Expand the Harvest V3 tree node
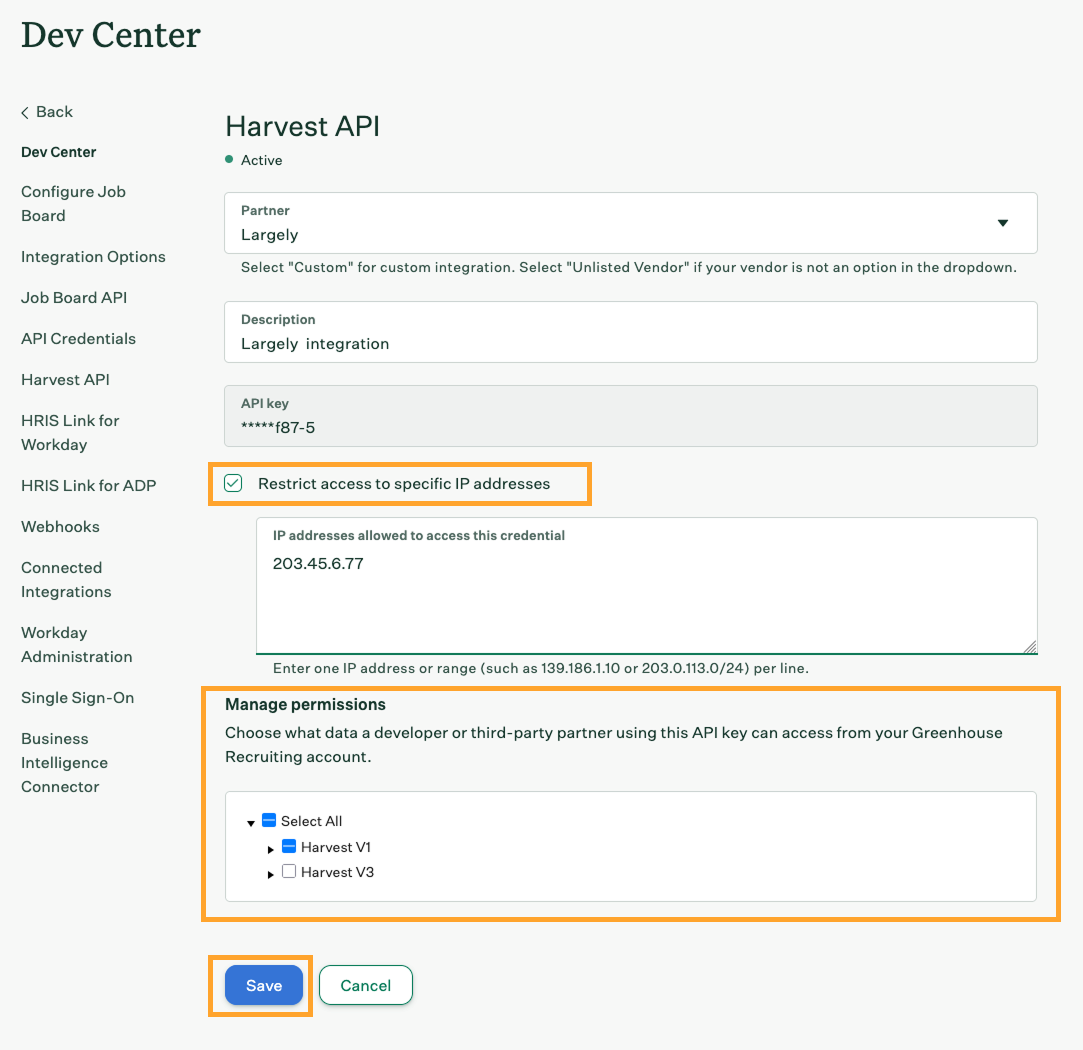This screenshot has width=1083, height=1050. [x=271, y=874]
